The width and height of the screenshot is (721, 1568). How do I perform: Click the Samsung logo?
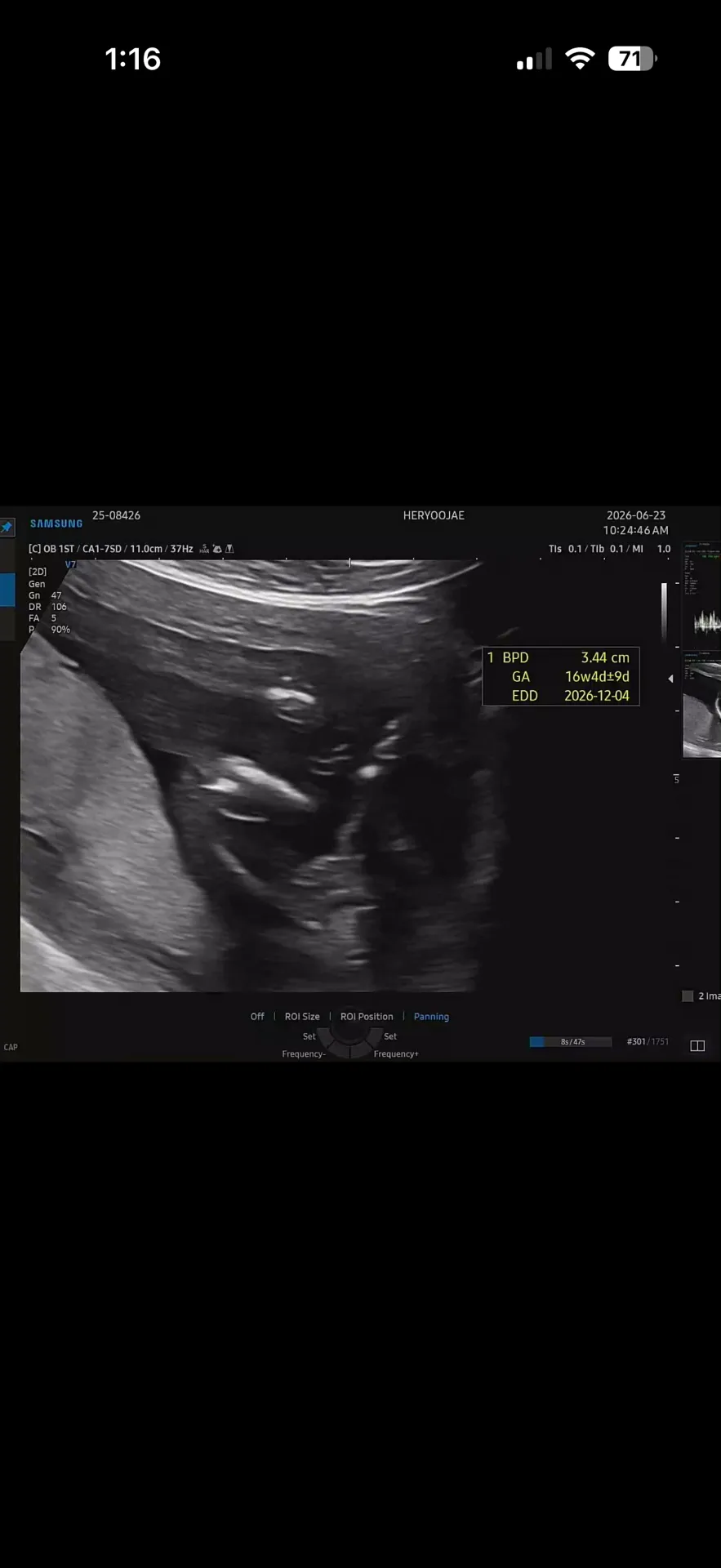[56, 523]
